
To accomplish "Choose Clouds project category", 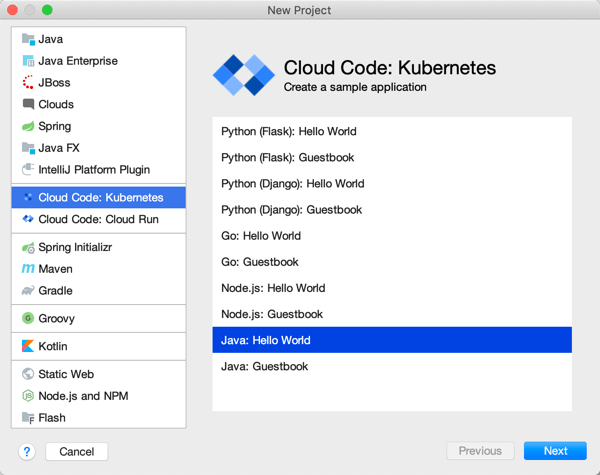I will 56,104.
